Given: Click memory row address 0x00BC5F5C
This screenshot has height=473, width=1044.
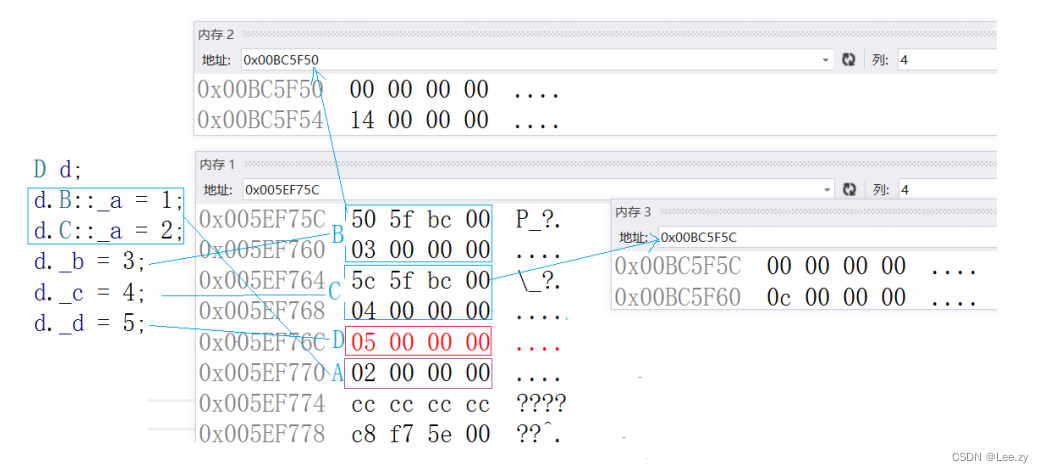Looking at the screenshot, I should (678, 266).
